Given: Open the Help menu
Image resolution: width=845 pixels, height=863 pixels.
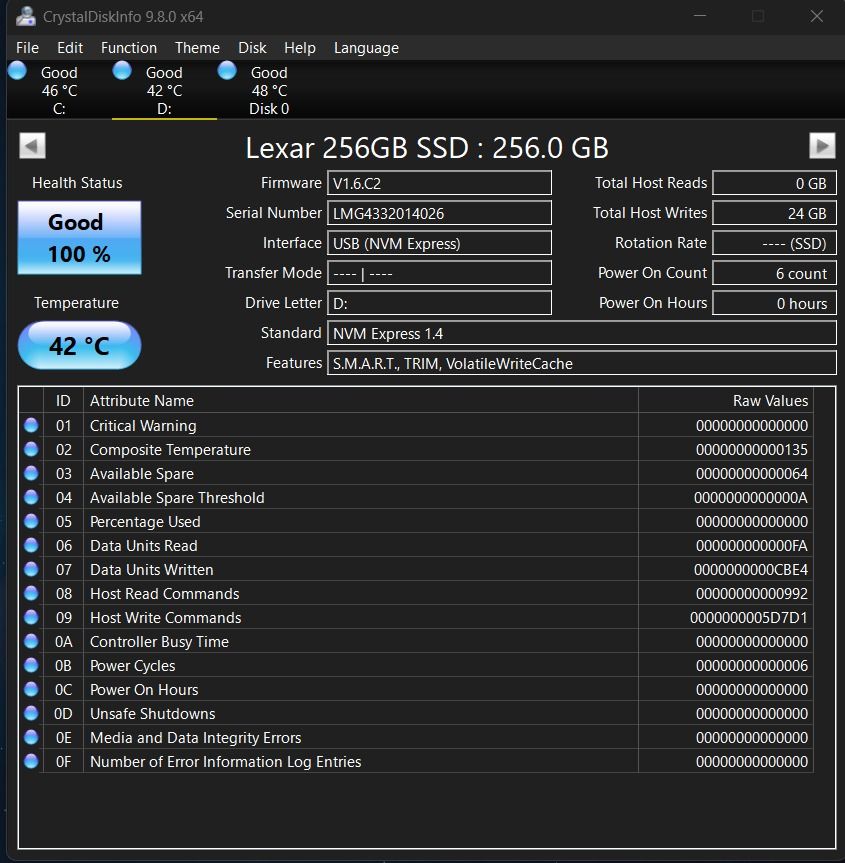Looking at the screenshot, I should click(x=299, y=48).
